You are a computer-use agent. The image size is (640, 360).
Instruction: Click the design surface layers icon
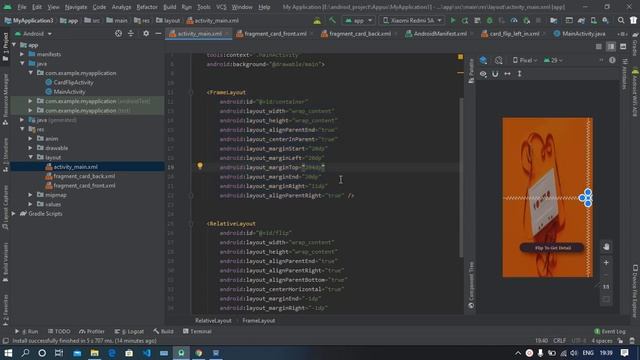[x=483, y=60]
